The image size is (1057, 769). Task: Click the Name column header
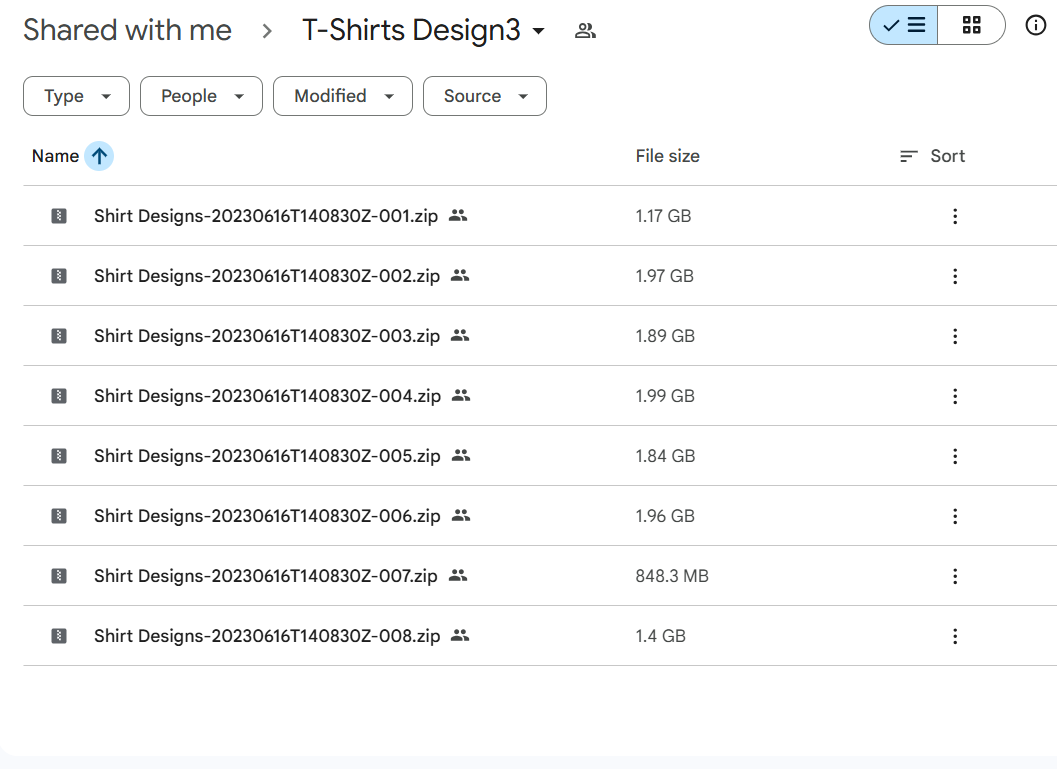click(x=55, y=156)
